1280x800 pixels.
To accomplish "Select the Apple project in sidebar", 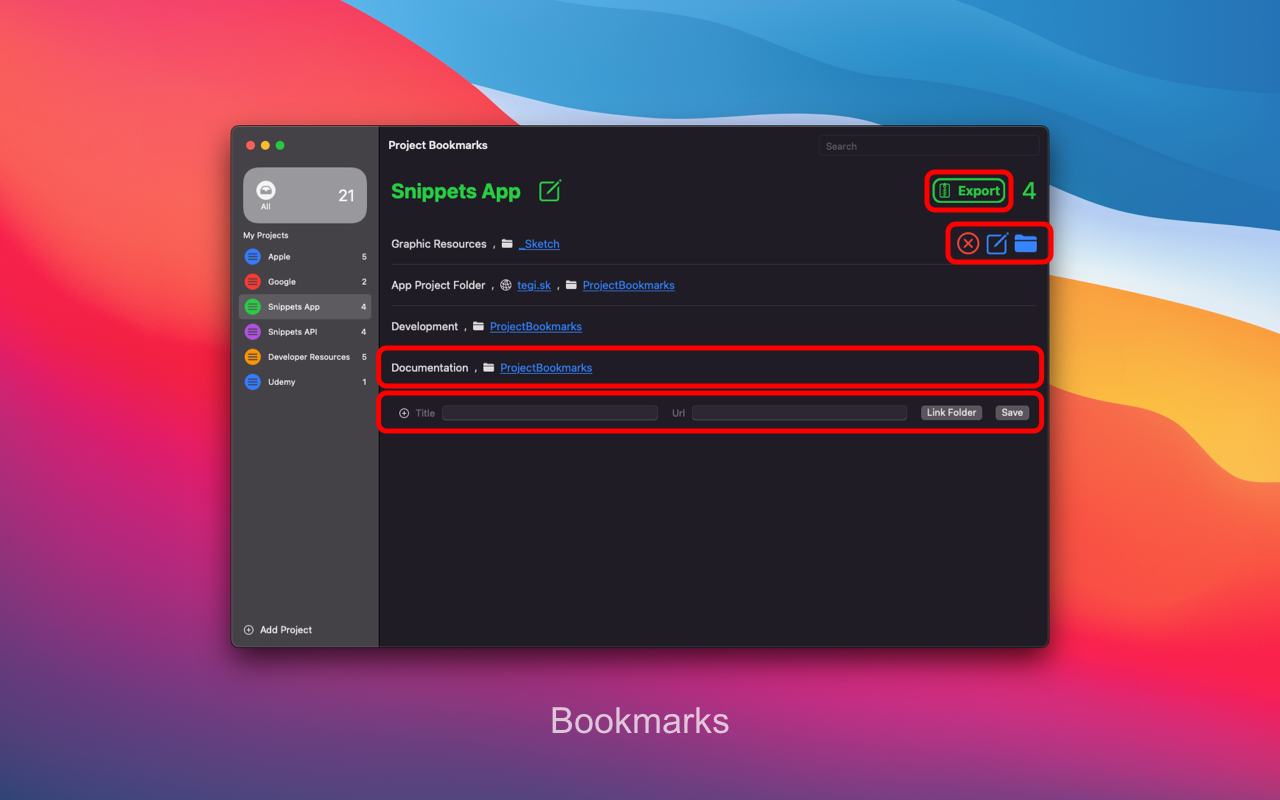I will click(305, 257).
